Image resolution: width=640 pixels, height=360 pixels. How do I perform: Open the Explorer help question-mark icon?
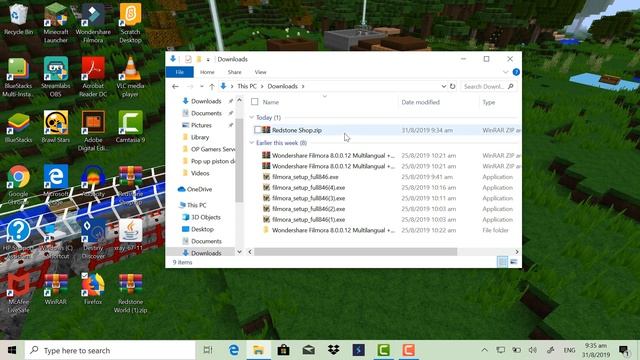coord(516,72)
